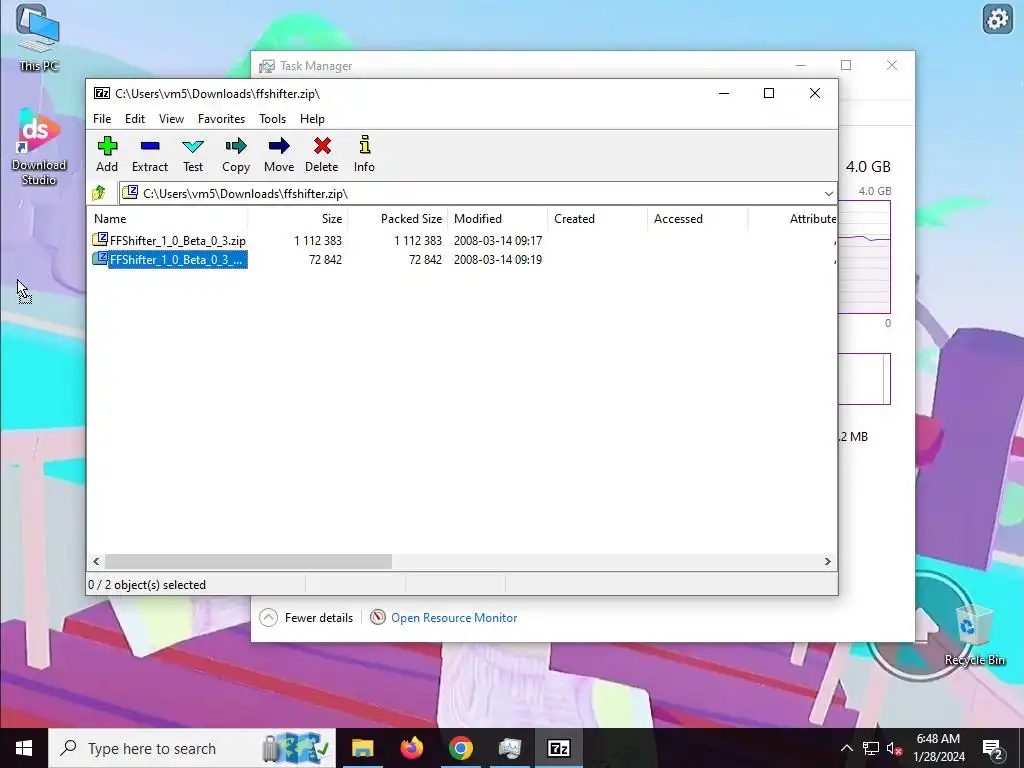Click the network status tray icon

point(871,748)
